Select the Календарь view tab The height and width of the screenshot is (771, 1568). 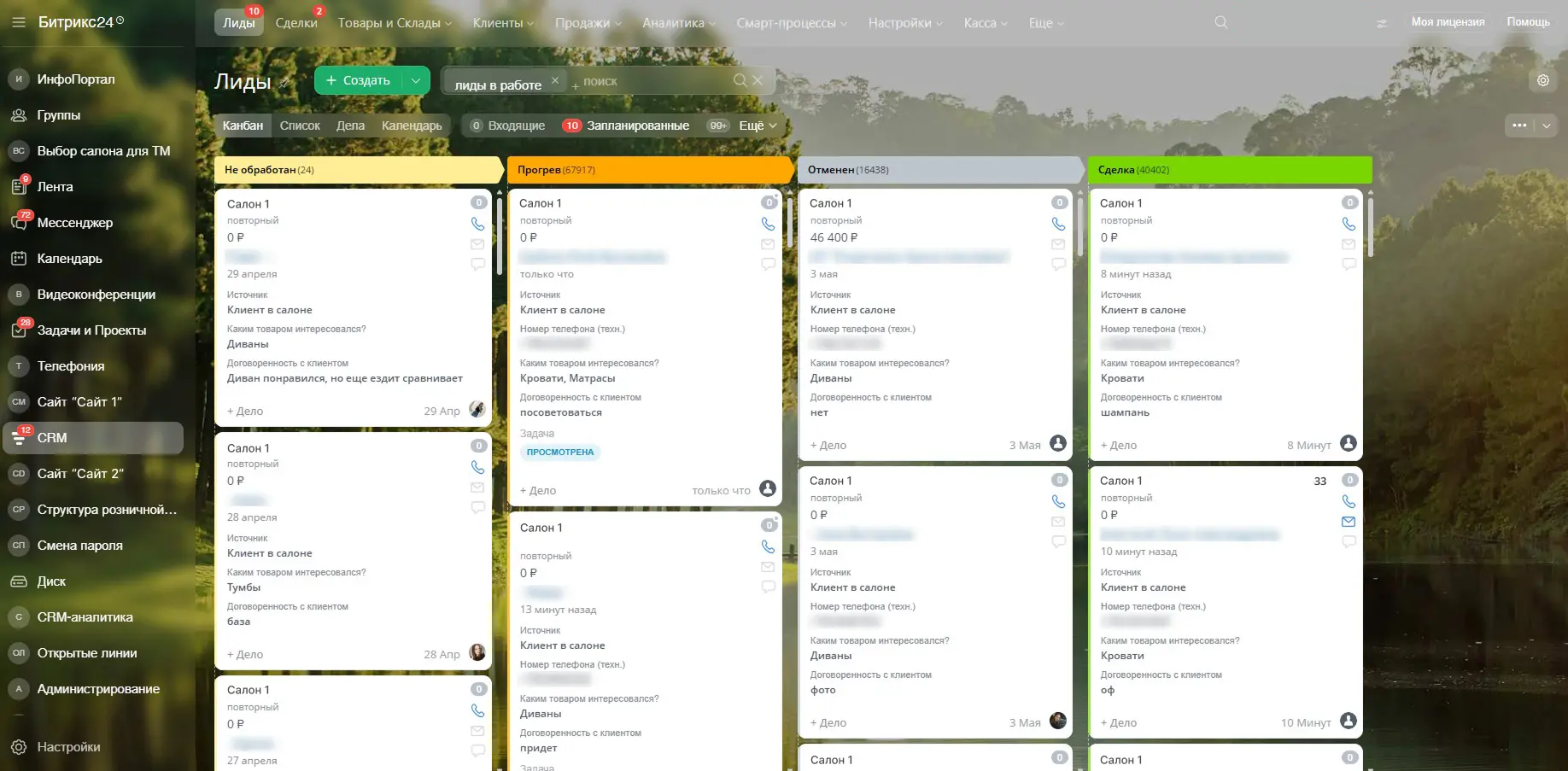pos(412,126)
